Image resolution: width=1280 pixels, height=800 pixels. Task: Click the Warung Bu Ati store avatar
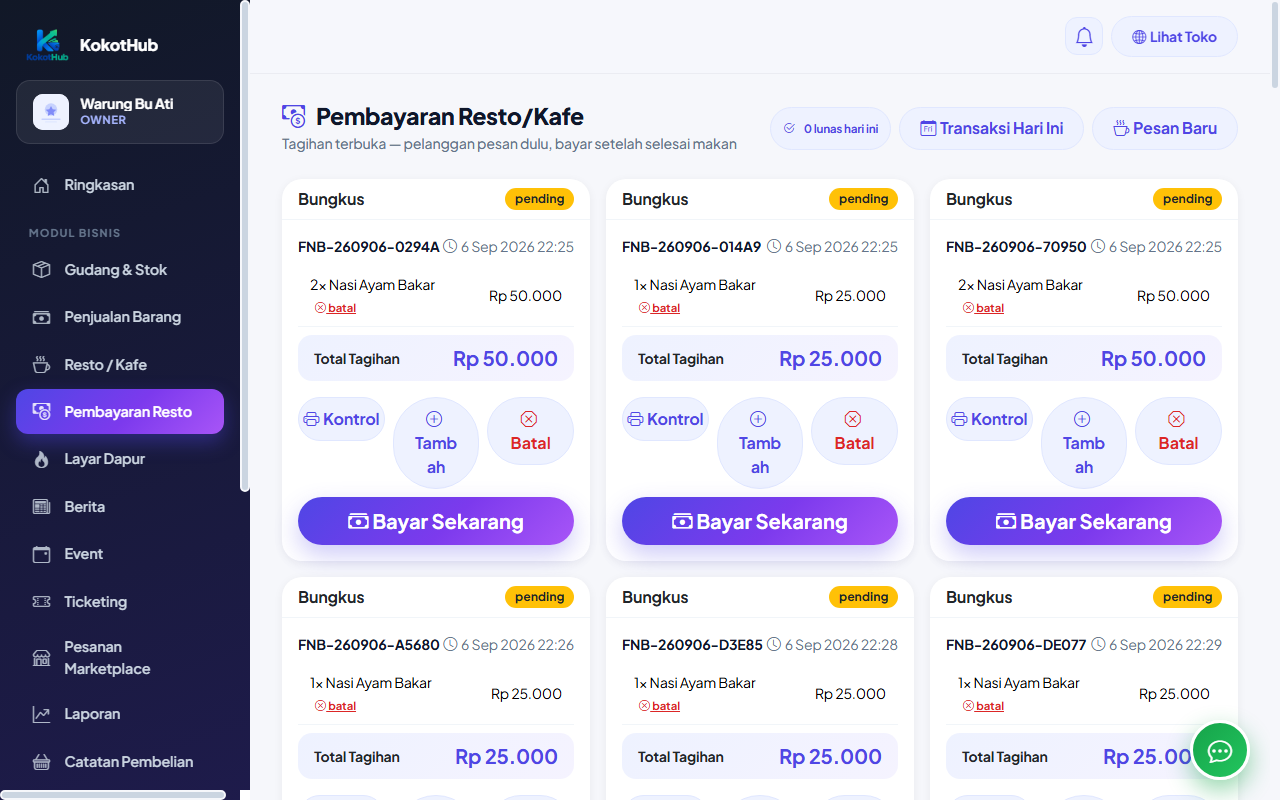(51, 112)
